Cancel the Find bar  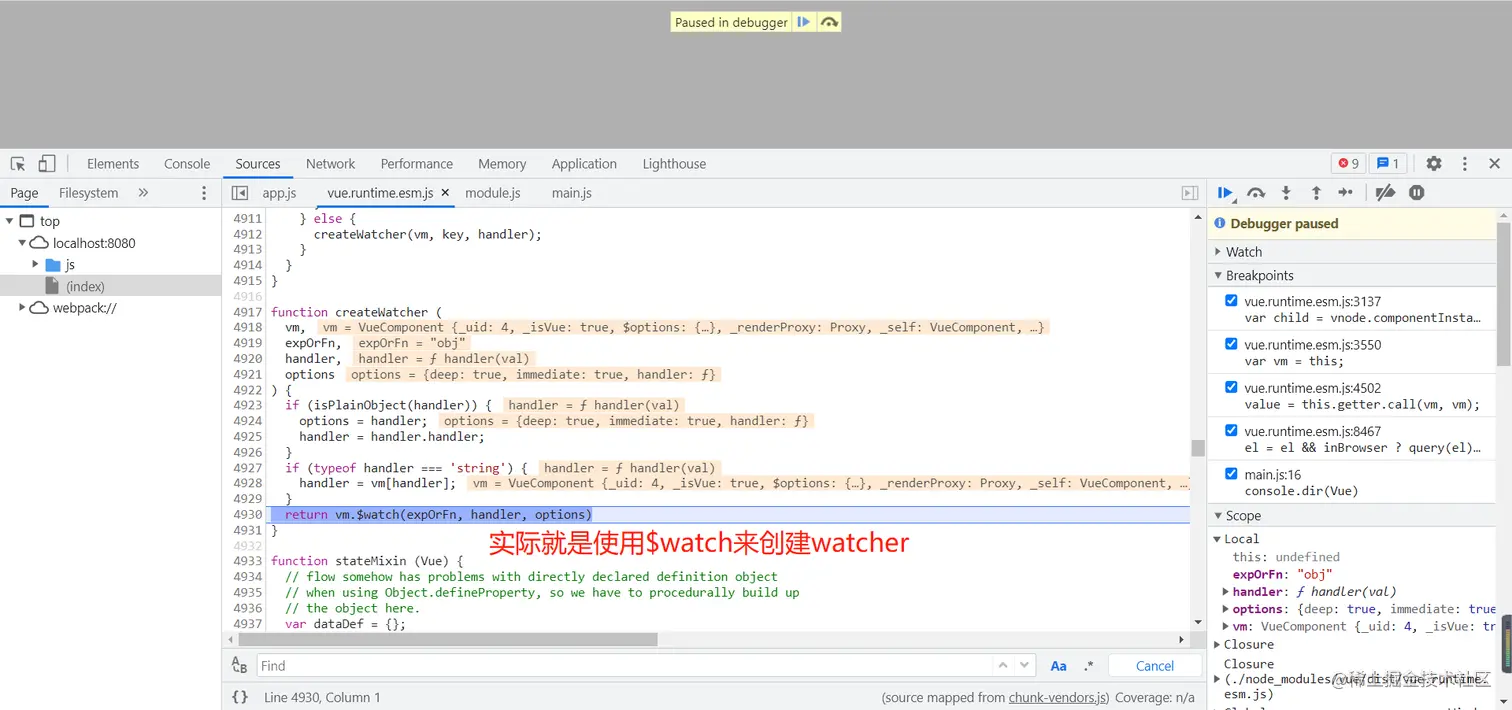(x=1155, y=666)
